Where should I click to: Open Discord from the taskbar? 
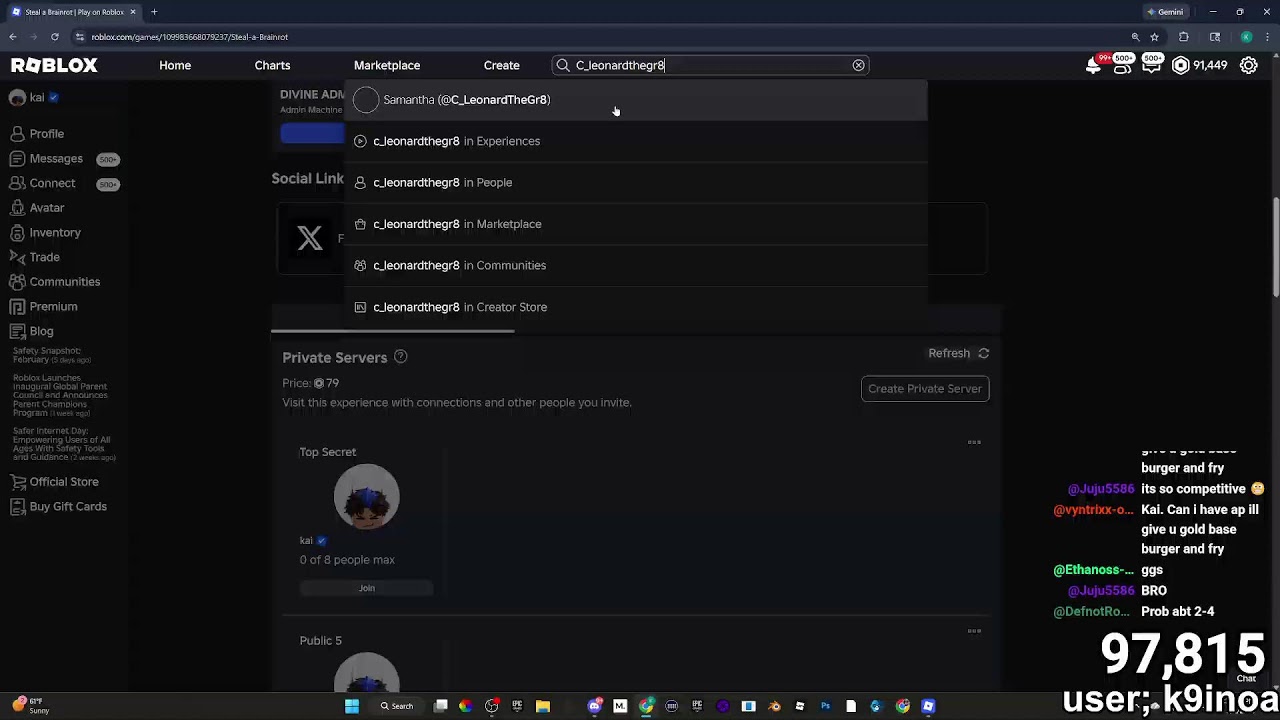pos(595,706)
